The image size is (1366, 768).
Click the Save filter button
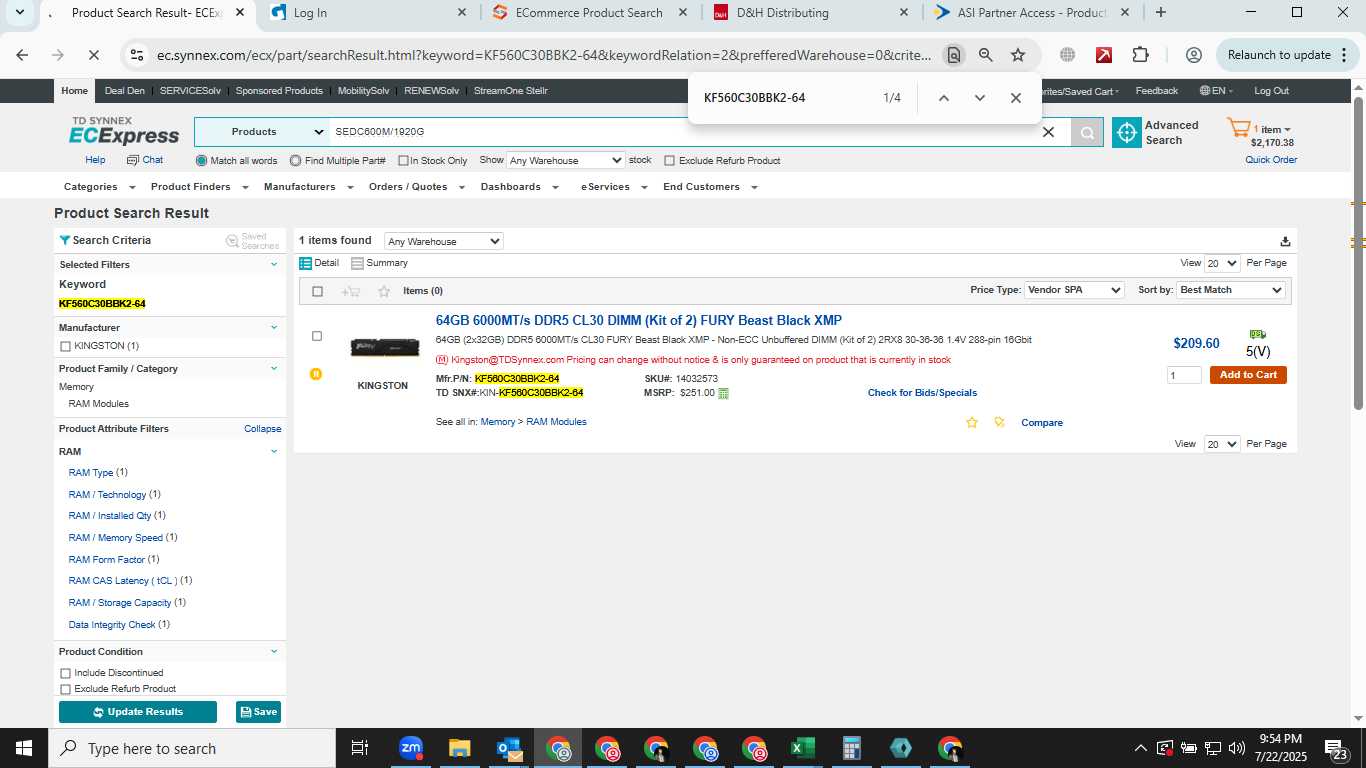(x=258, y=712)
